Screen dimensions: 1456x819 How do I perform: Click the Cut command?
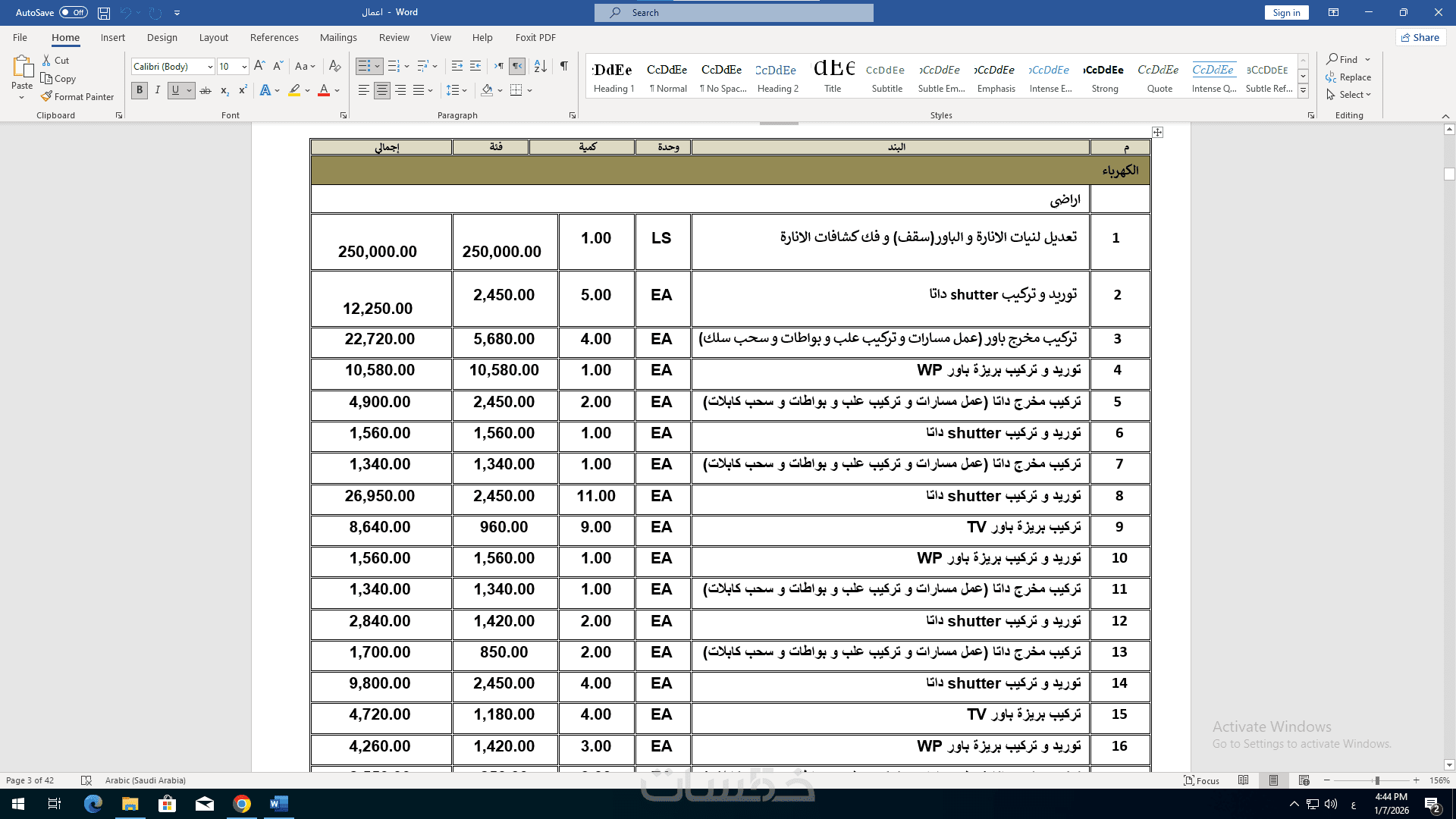point(55,61)
